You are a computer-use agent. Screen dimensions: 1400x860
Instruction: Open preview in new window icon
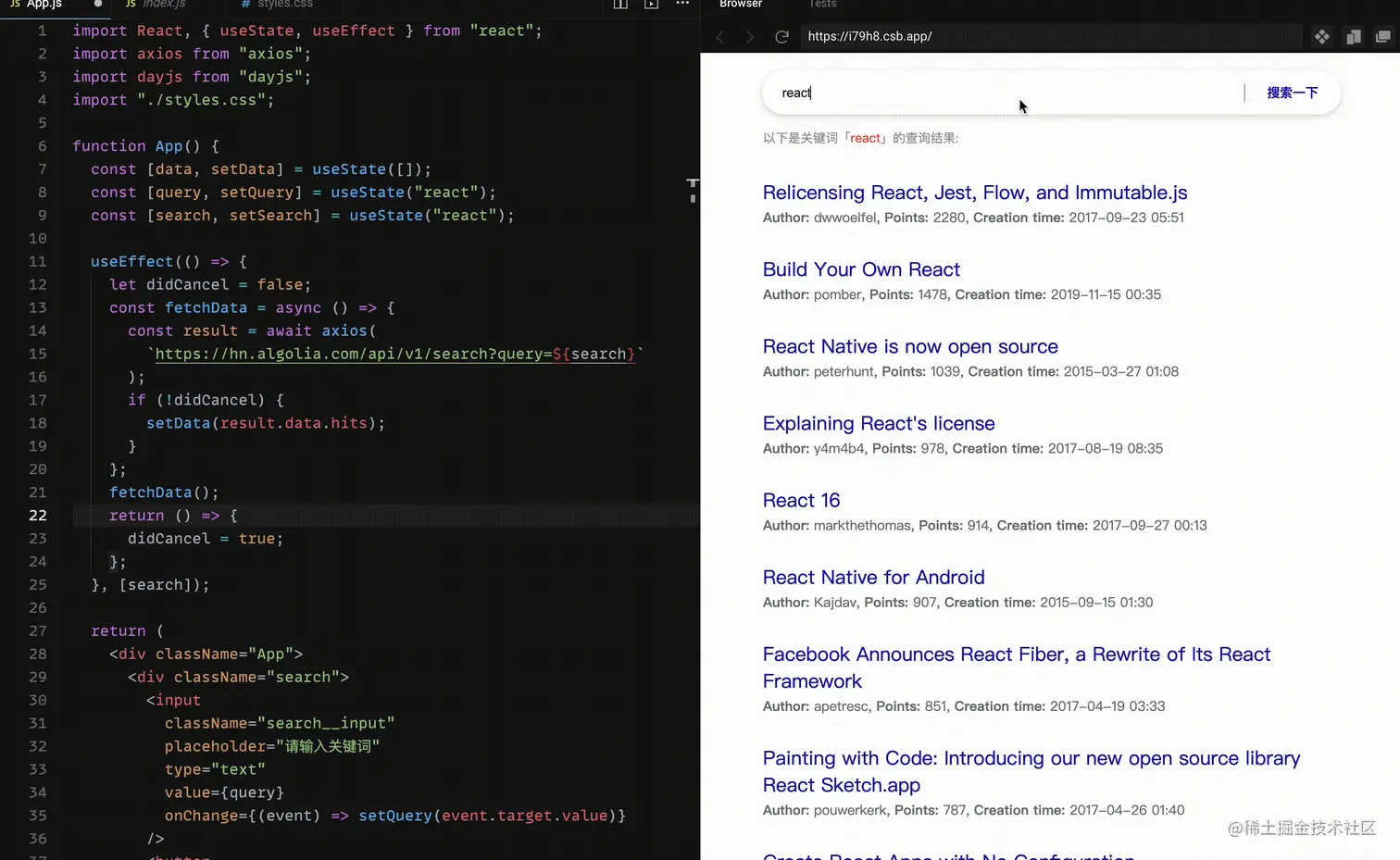coord(1383,37)
